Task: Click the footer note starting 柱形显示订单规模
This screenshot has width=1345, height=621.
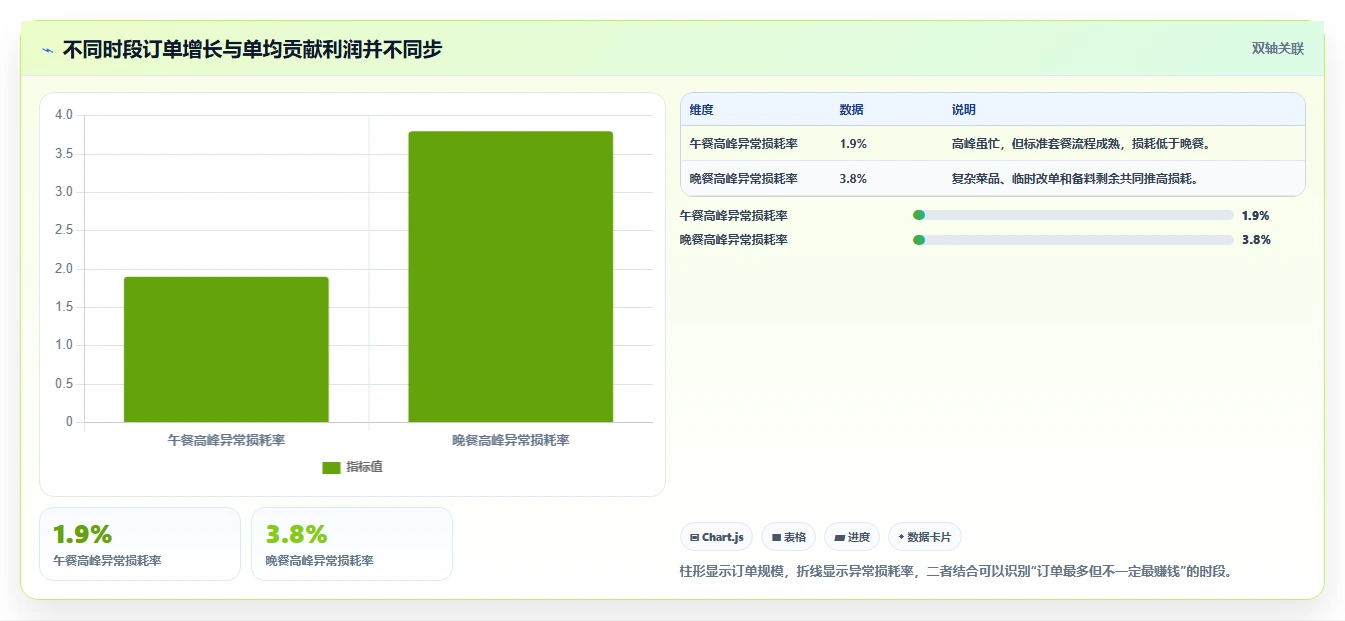Action: click(x=958, y=572)
